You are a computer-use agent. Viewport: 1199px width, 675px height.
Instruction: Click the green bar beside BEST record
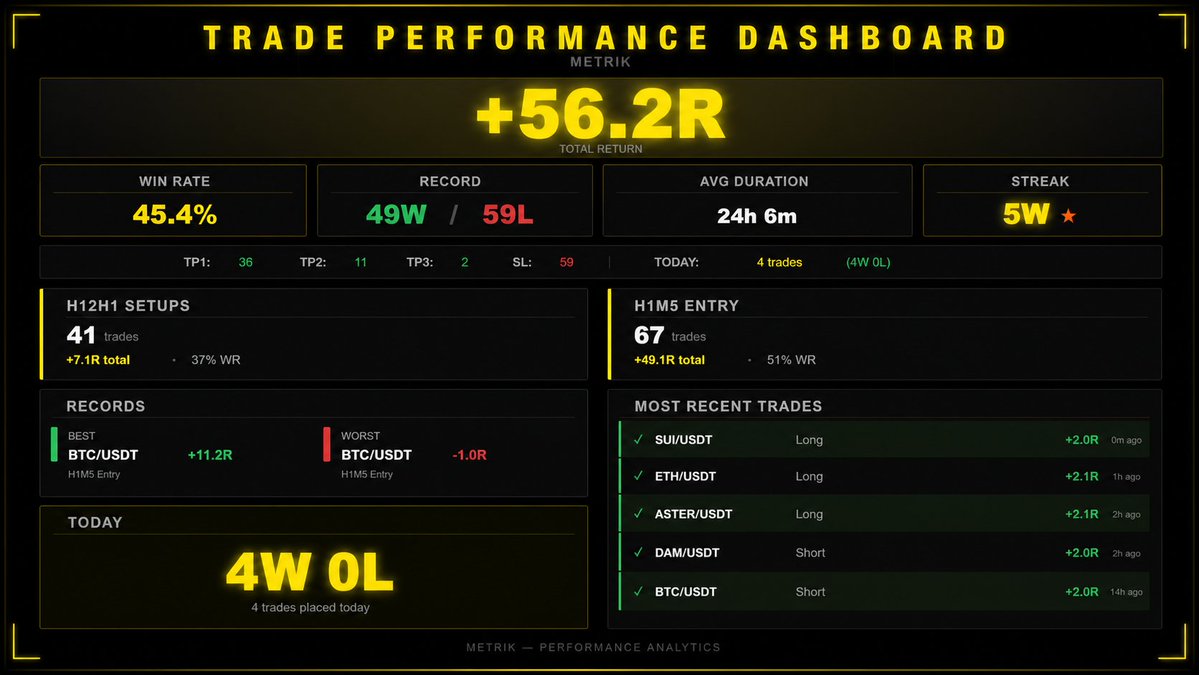[x=54, y=444]
